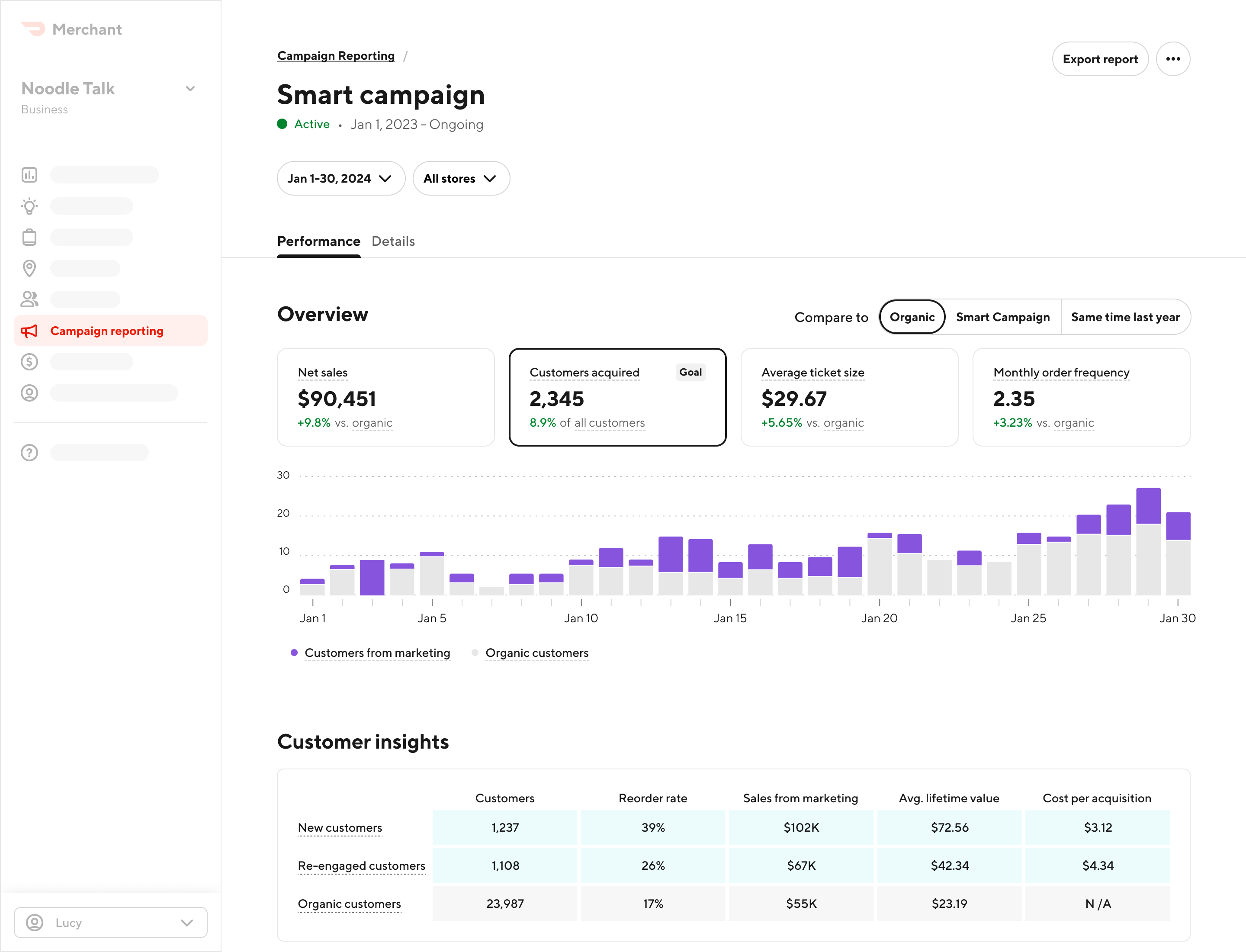Click the $72.56 lifetime value cell
The height and width of the screenshot is (952, 1246).
tap(949, 827)
